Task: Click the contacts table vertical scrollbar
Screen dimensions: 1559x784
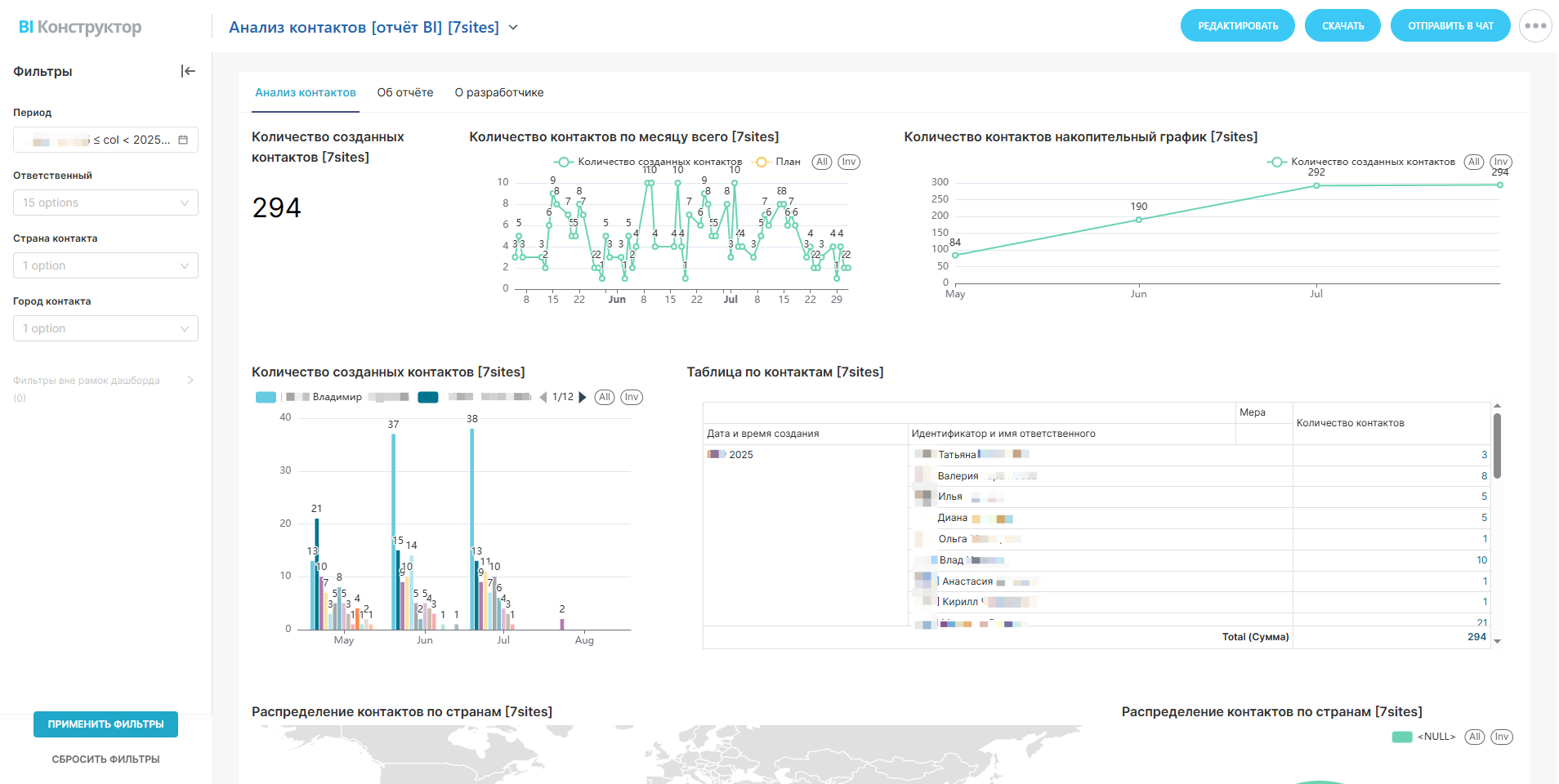Action: tap(1497, 445)
